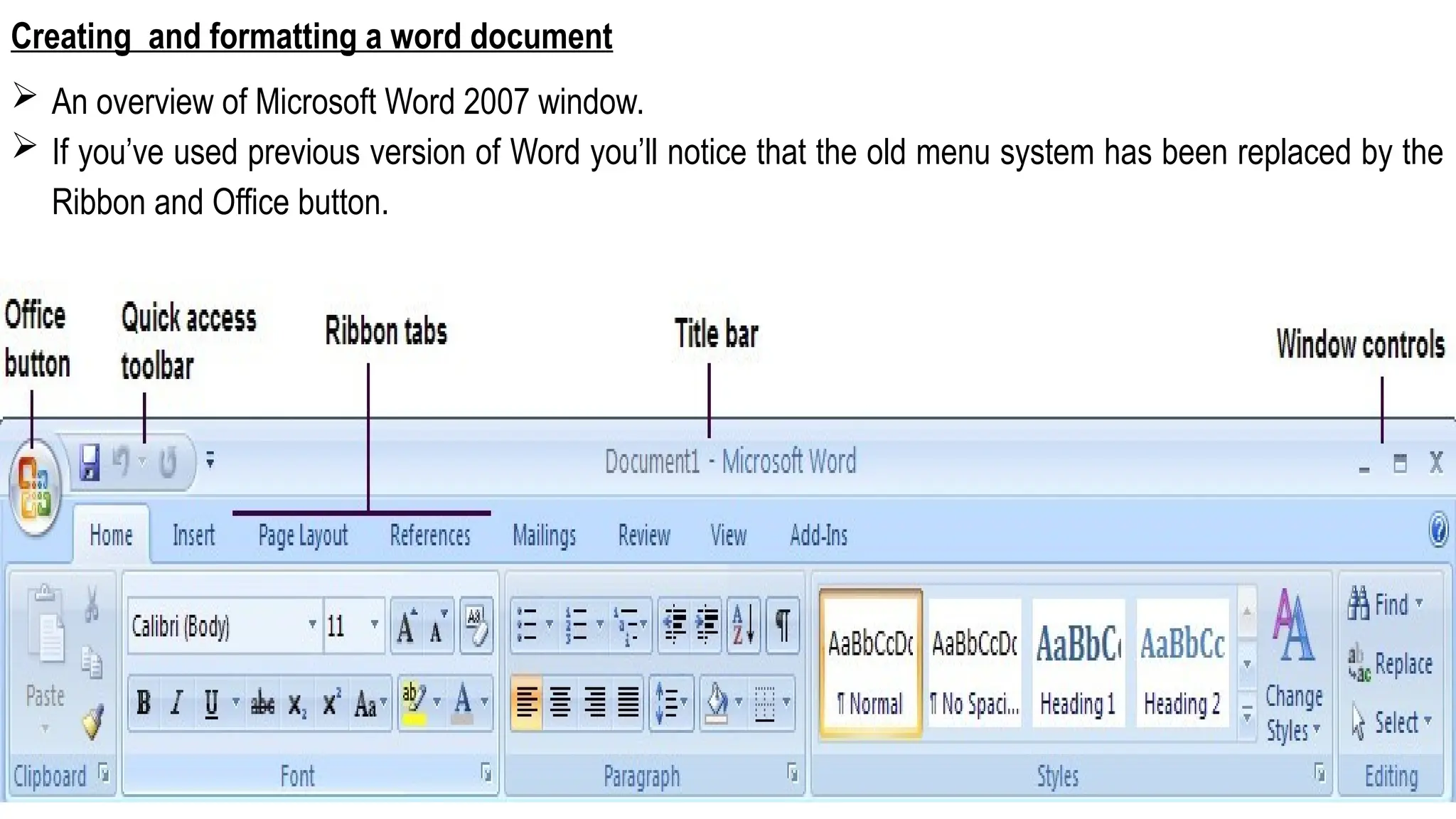Toggle Italic formatting
Screen dimensions: 1456x819
(x=177, y=702)
